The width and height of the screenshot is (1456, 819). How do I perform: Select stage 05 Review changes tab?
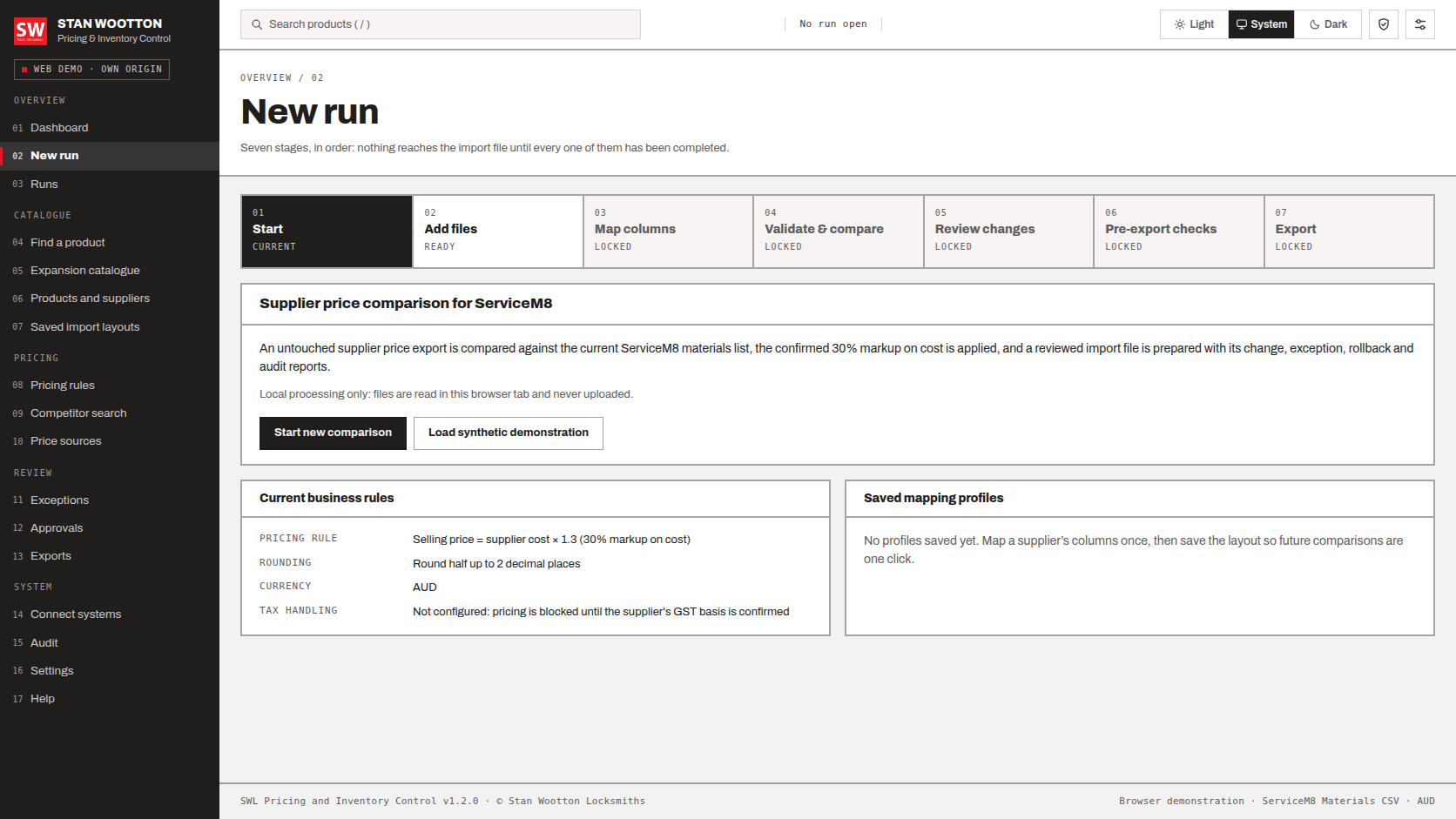[1008, 232]
